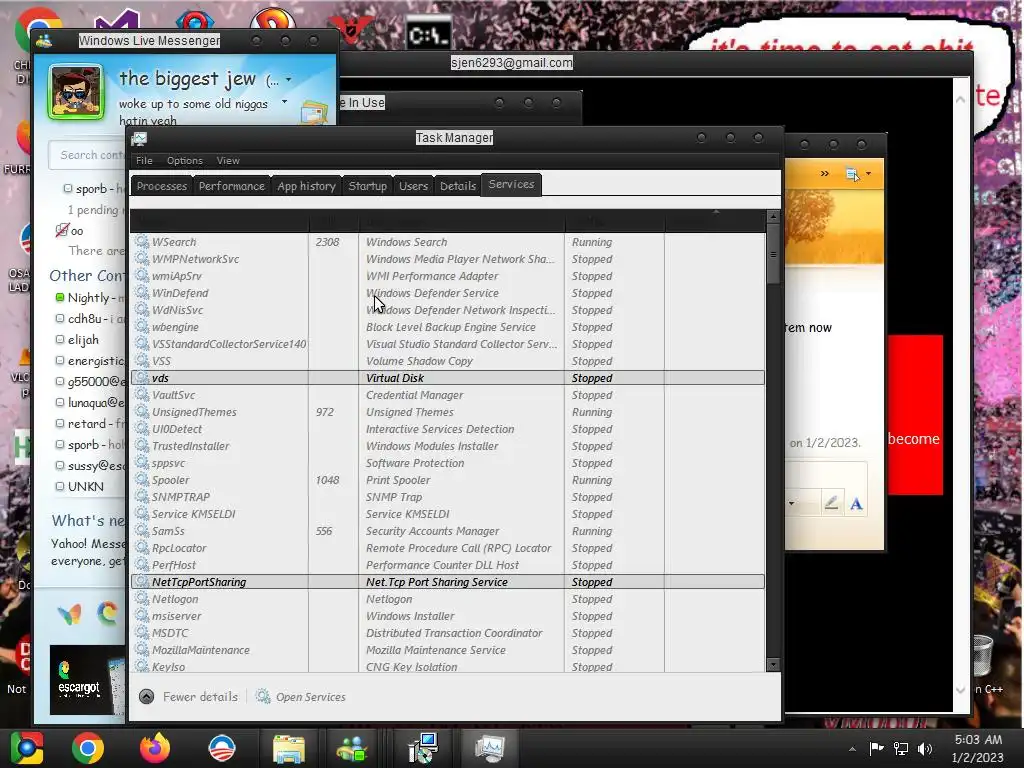1024x768 pixels.
Task: Open the Obama-logo taskbar icon
Action: point(221,748)
